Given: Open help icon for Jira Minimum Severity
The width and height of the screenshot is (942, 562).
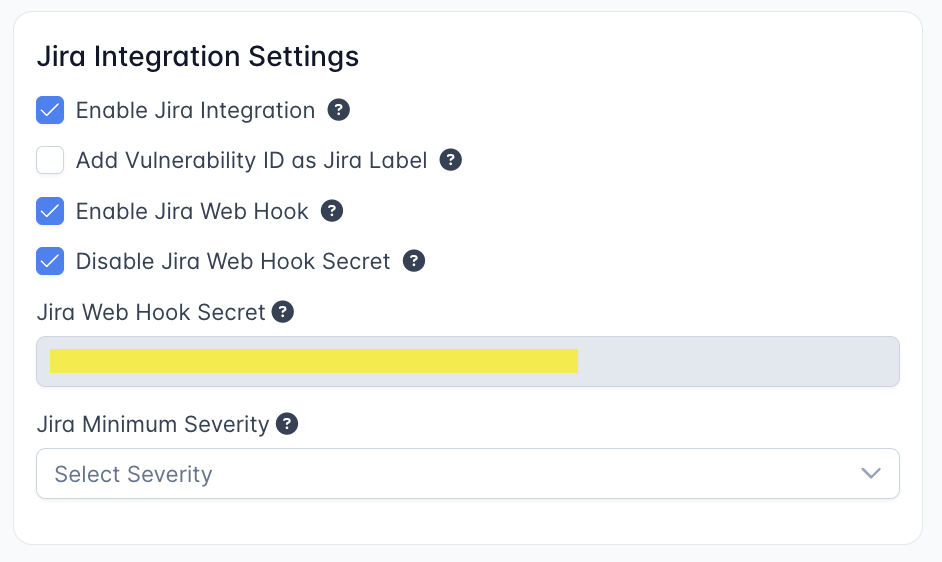Looking at the screenshot, I should [x=287, y=424].
